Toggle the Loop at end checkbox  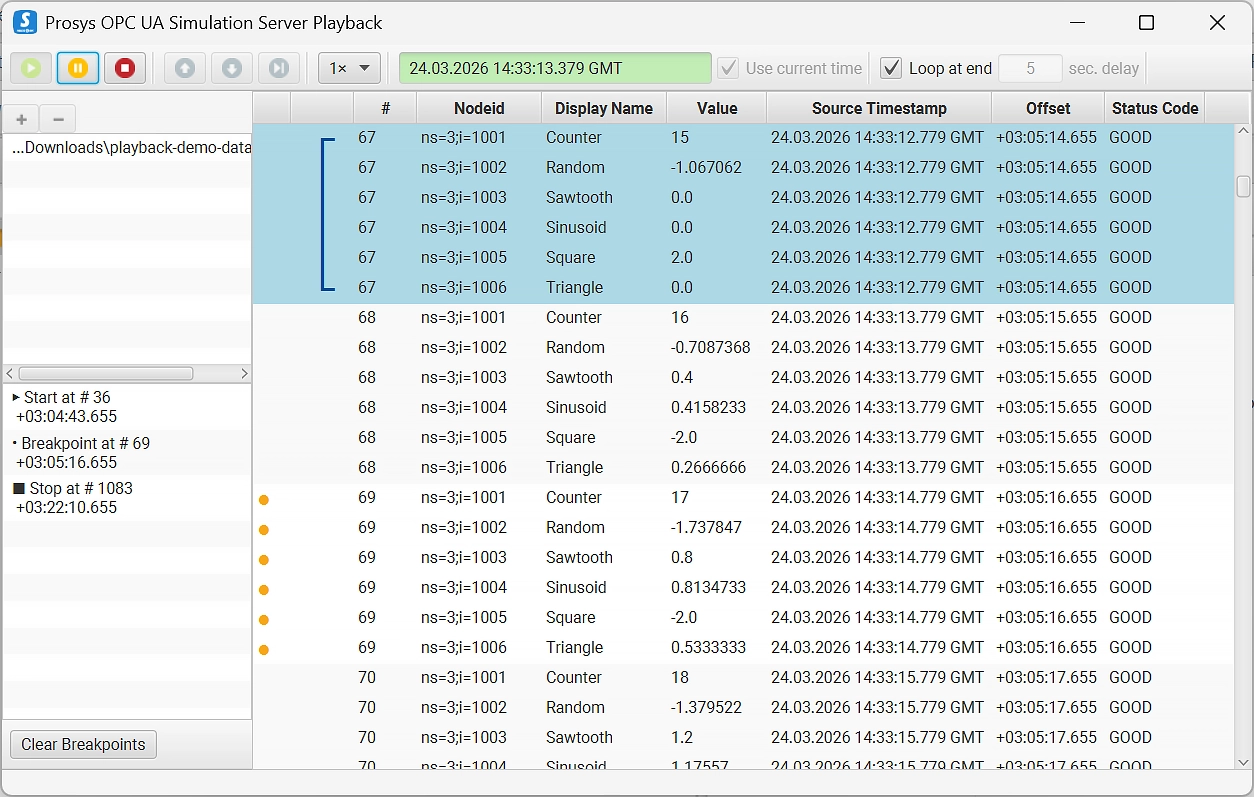(891, 68)
